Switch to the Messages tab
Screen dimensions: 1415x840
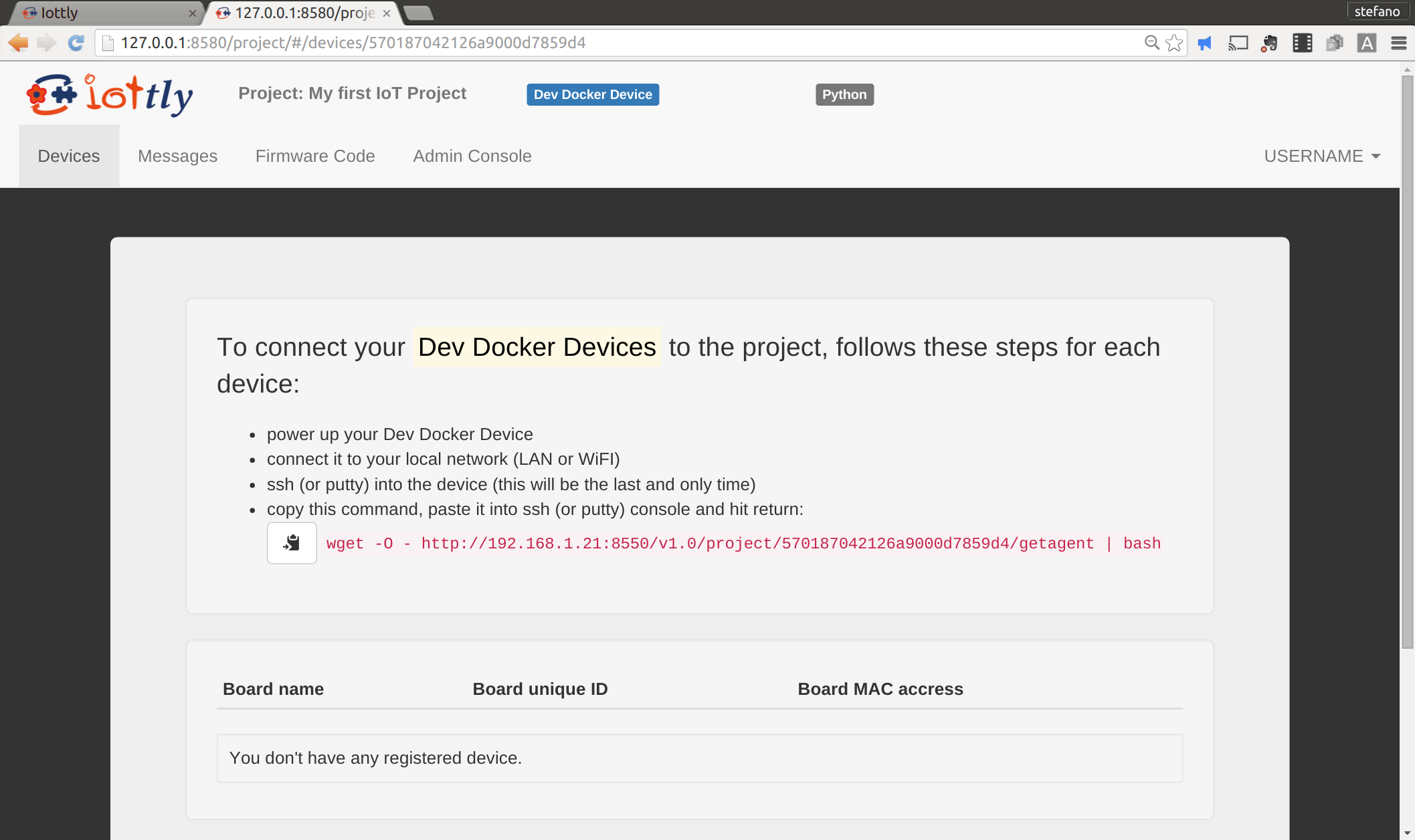coord(178,155)
